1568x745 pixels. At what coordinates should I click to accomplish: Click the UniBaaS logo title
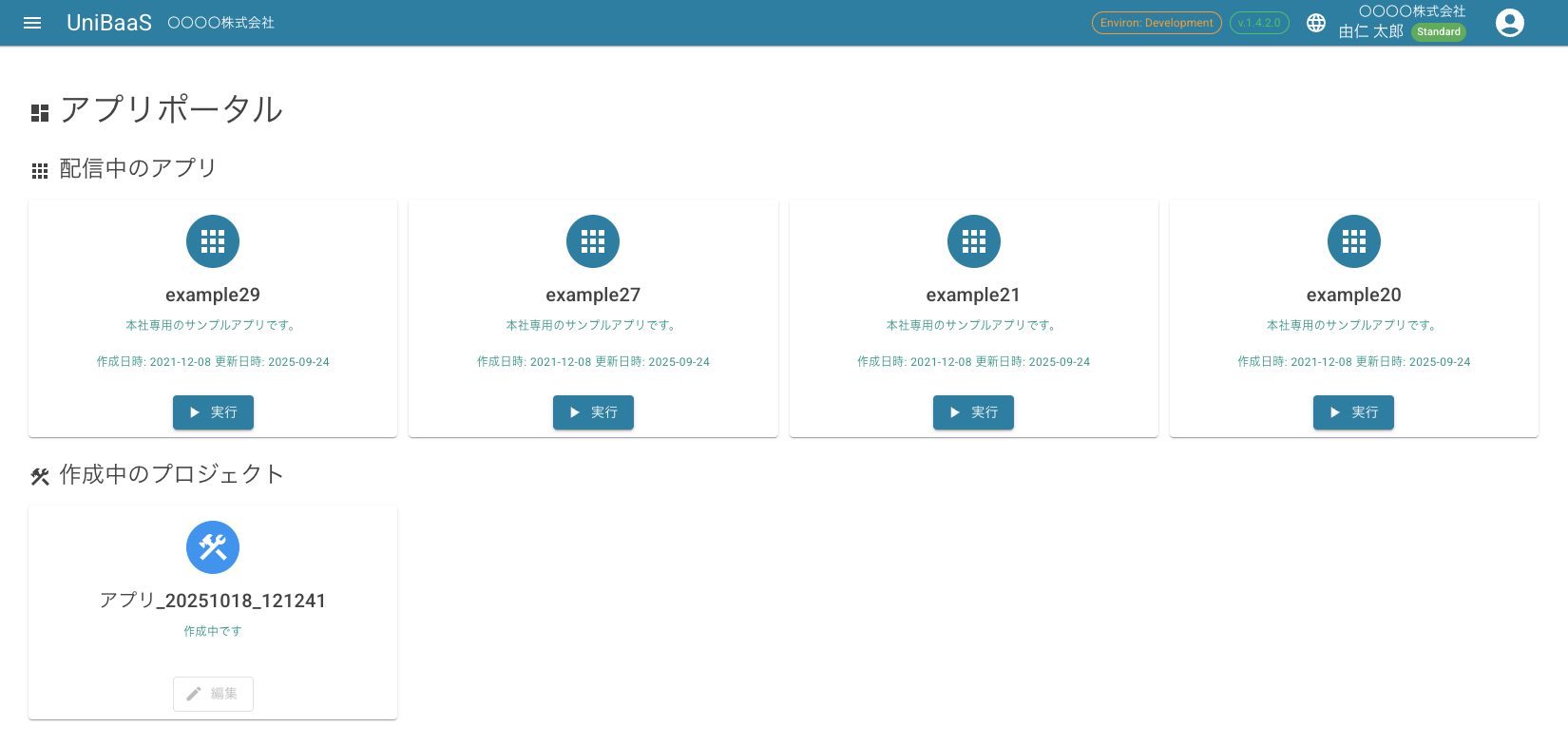109,23
